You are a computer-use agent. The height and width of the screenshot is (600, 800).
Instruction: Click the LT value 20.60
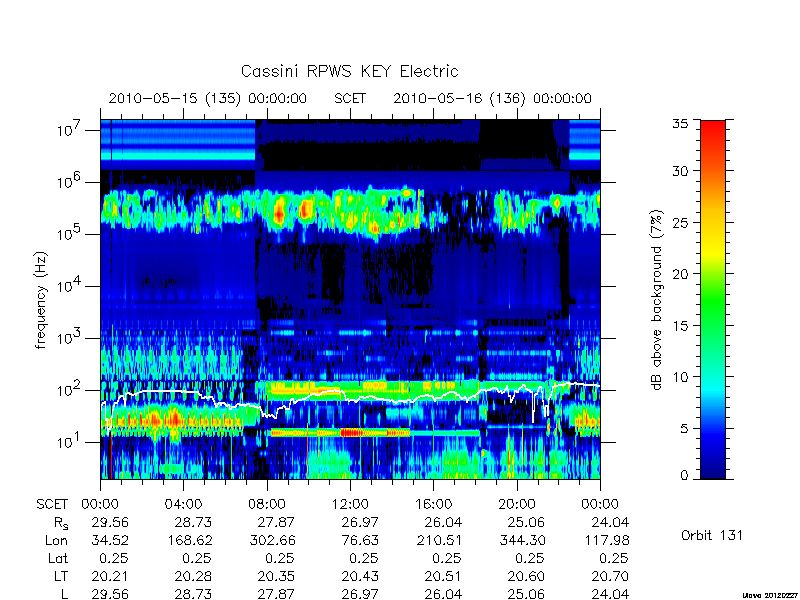coord(526,576)
